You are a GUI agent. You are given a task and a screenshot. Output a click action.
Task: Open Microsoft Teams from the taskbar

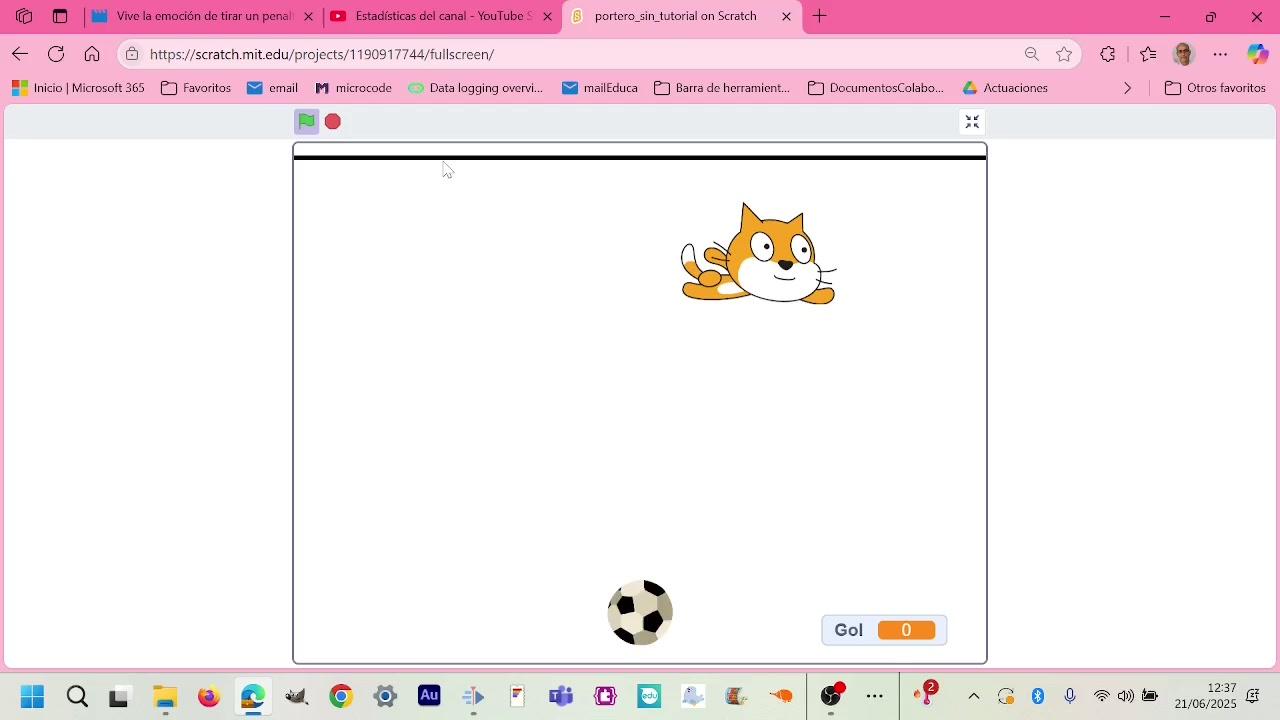[x=561, y=696]
